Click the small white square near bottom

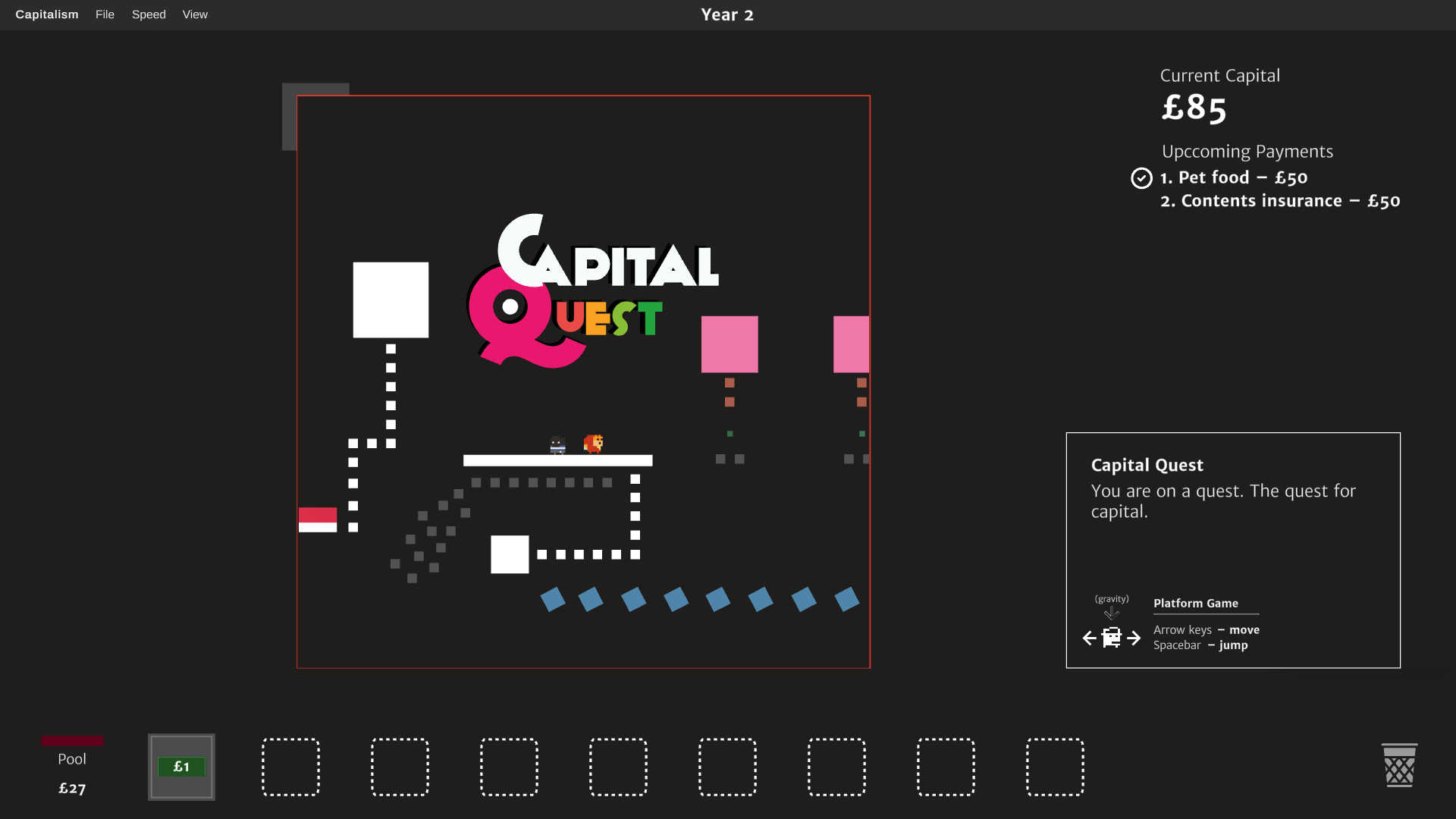[510, 554]
